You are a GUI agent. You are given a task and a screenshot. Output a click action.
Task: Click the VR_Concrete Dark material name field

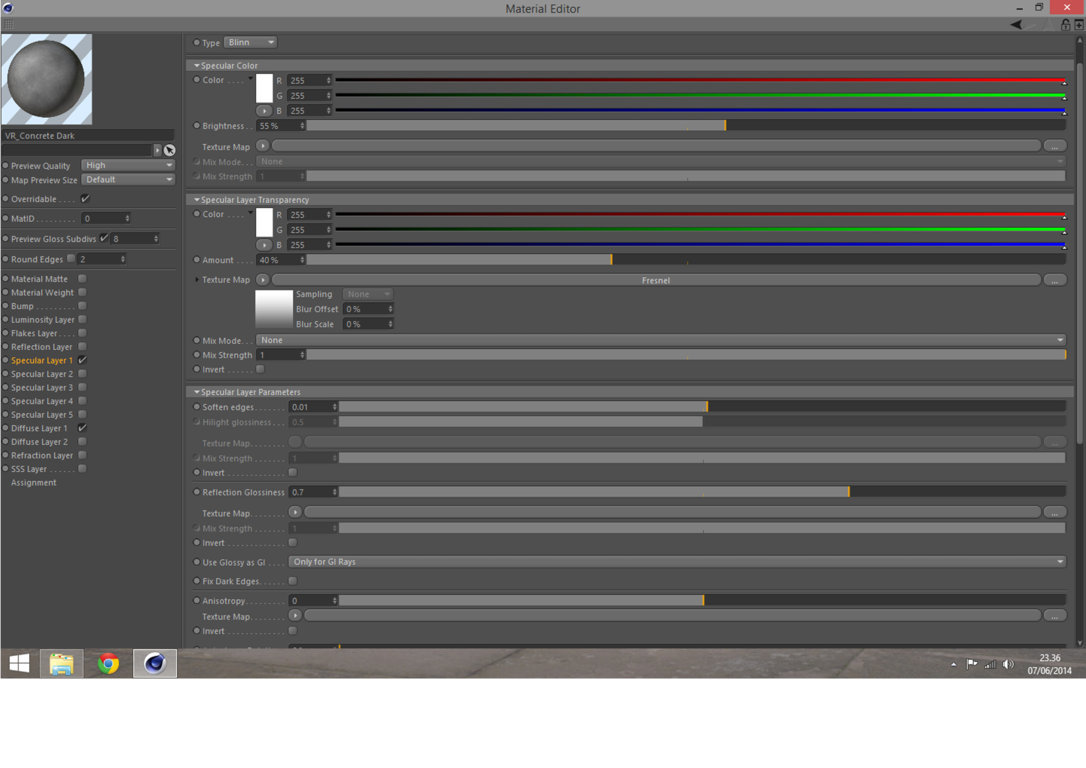89,136
